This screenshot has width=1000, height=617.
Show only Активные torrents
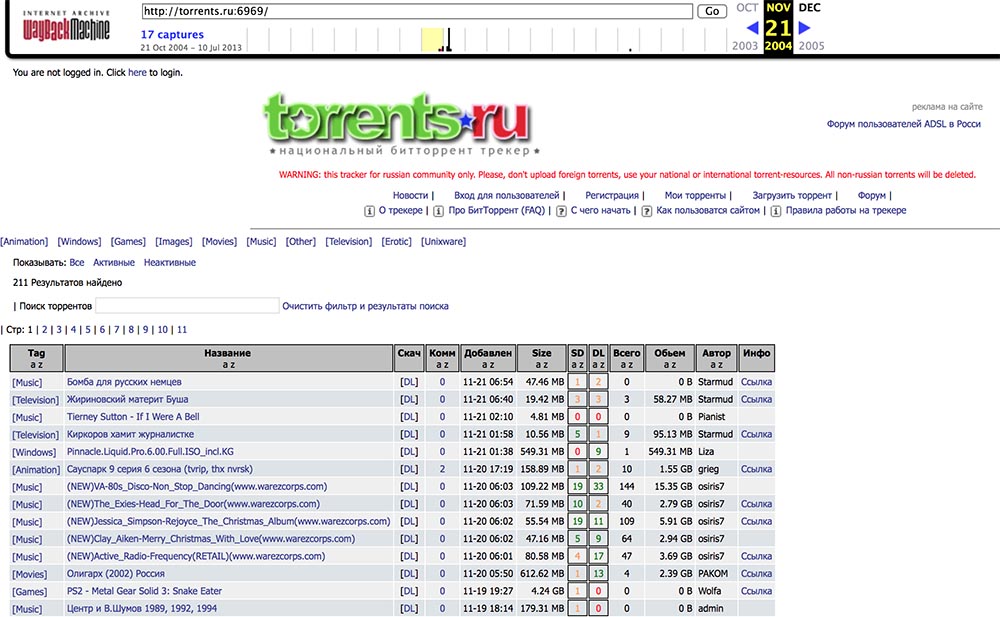tap(114, 262)
